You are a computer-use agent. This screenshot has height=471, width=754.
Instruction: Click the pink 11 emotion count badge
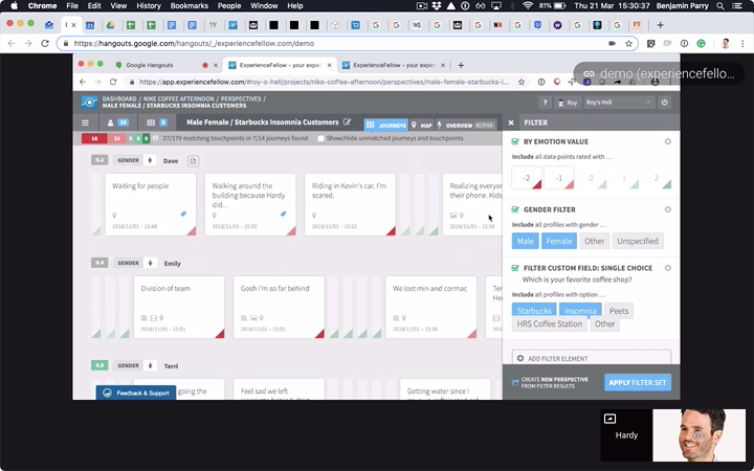(x=116, y=139)
